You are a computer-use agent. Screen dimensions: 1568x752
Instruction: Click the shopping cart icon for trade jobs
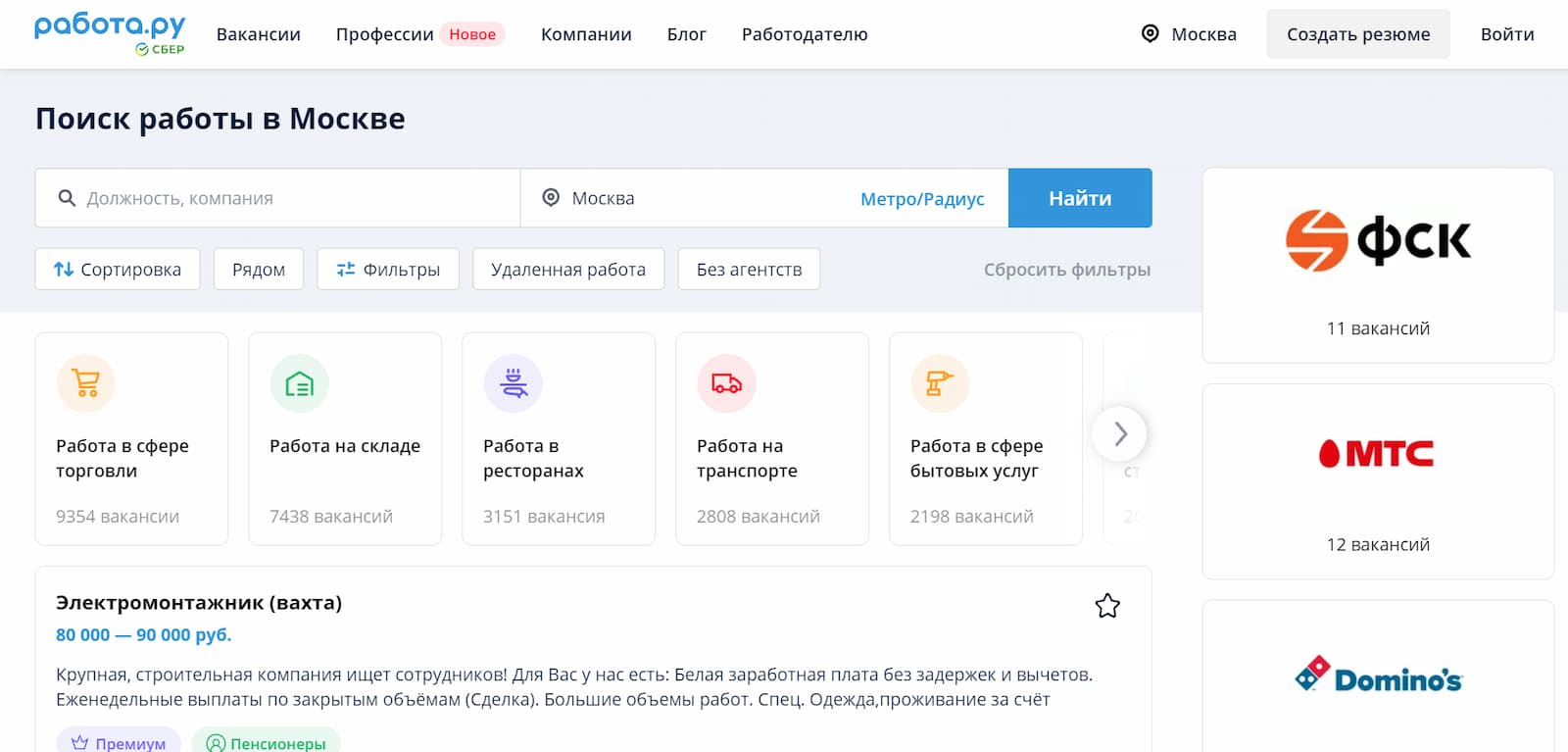[86, 383]
